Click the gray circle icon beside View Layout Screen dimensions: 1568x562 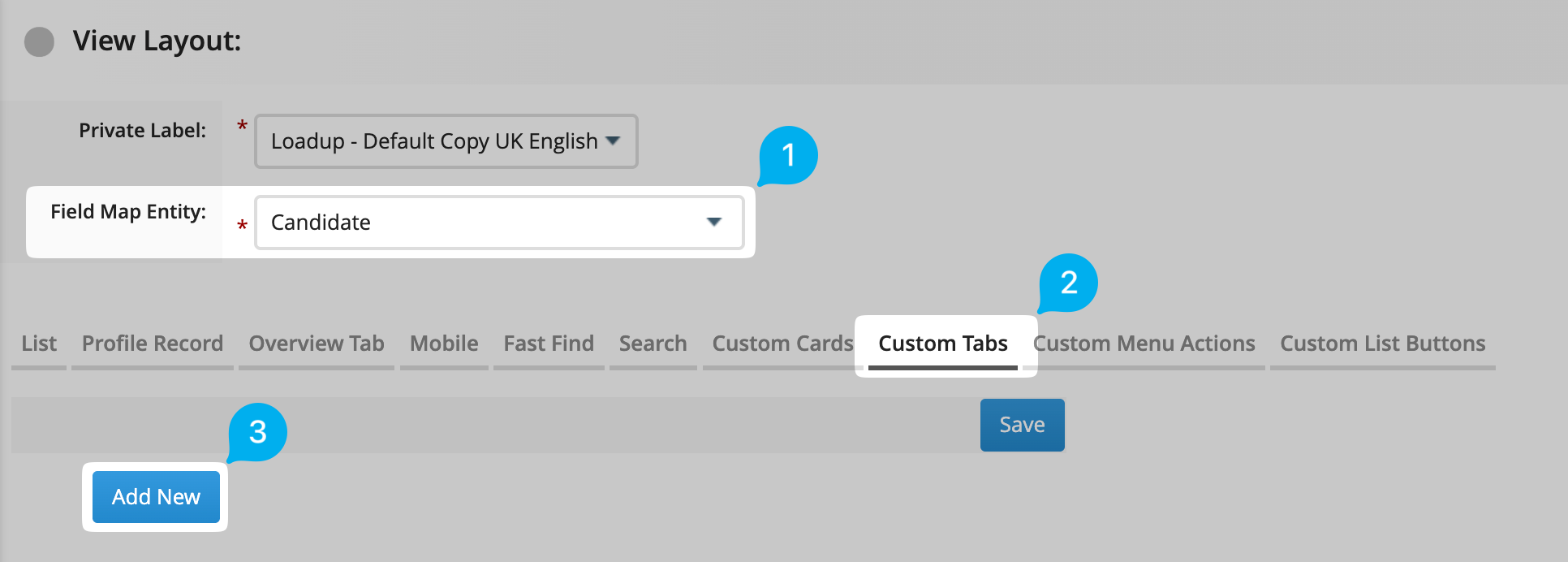[39, 41]
